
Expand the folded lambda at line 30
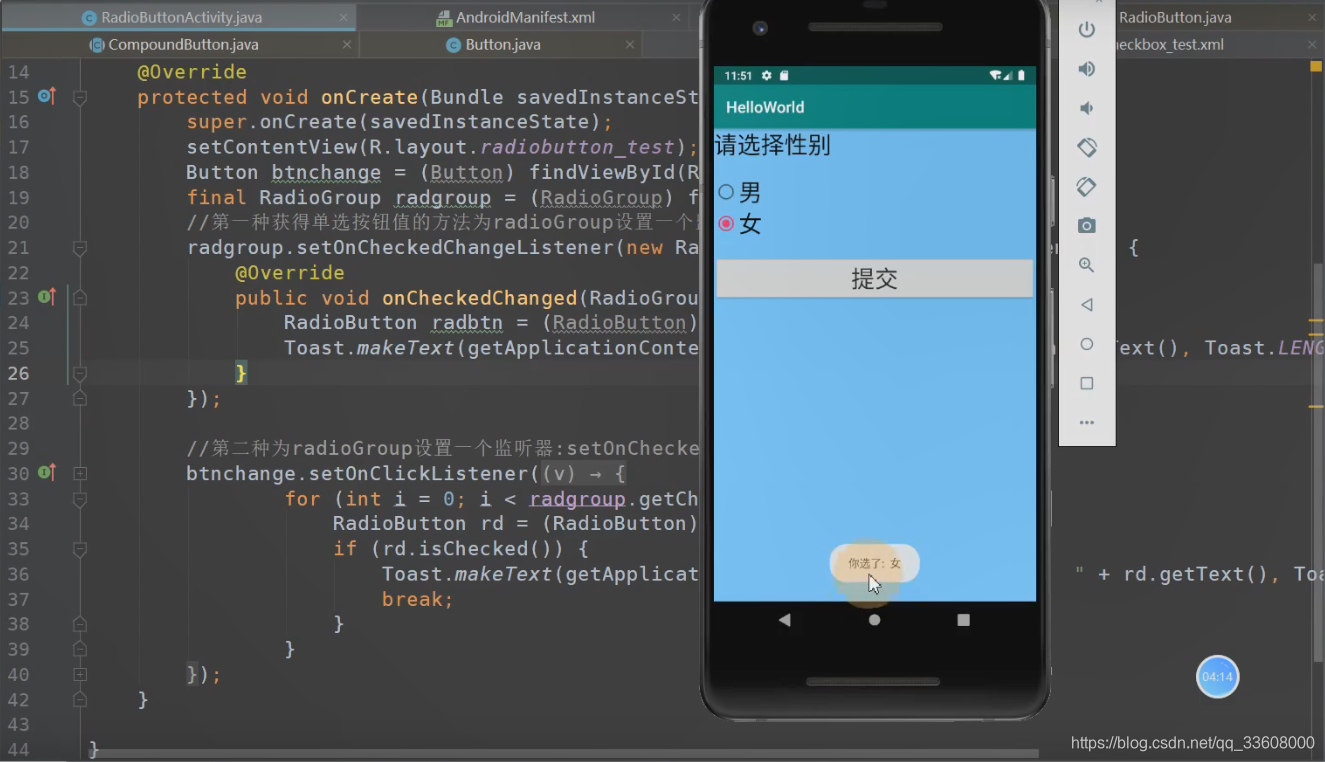coord(80,473)
